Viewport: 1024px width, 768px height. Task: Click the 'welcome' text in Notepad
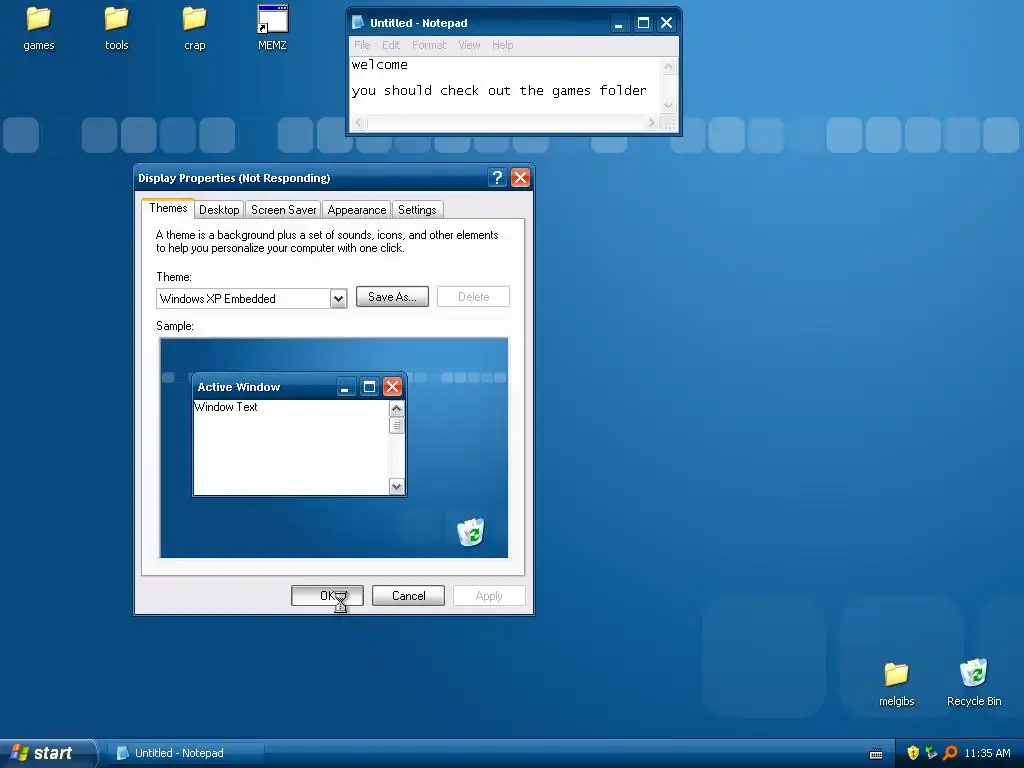pyautogui.click(x=379, y=65)
